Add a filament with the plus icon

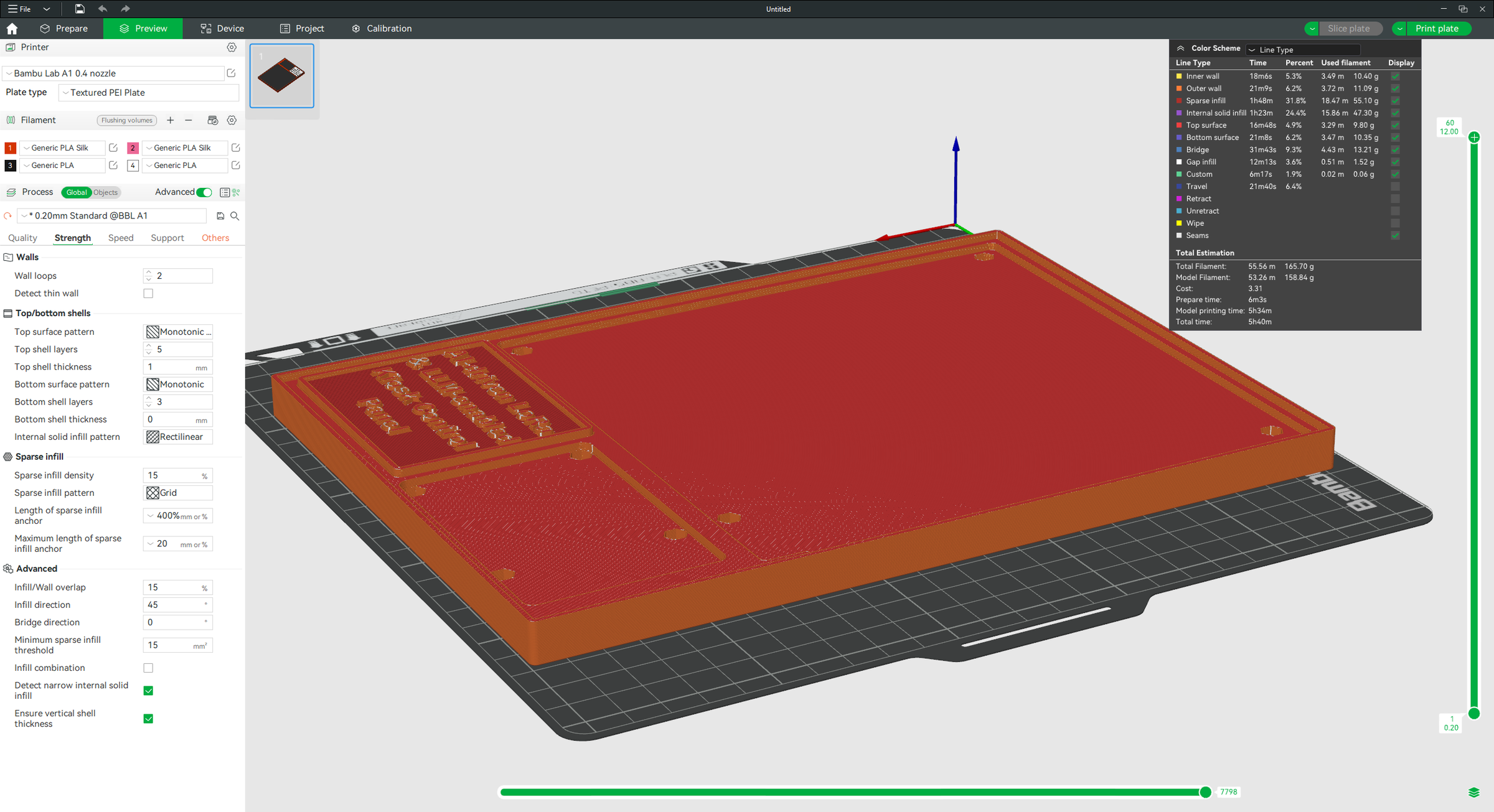click(x=171, y=120)
